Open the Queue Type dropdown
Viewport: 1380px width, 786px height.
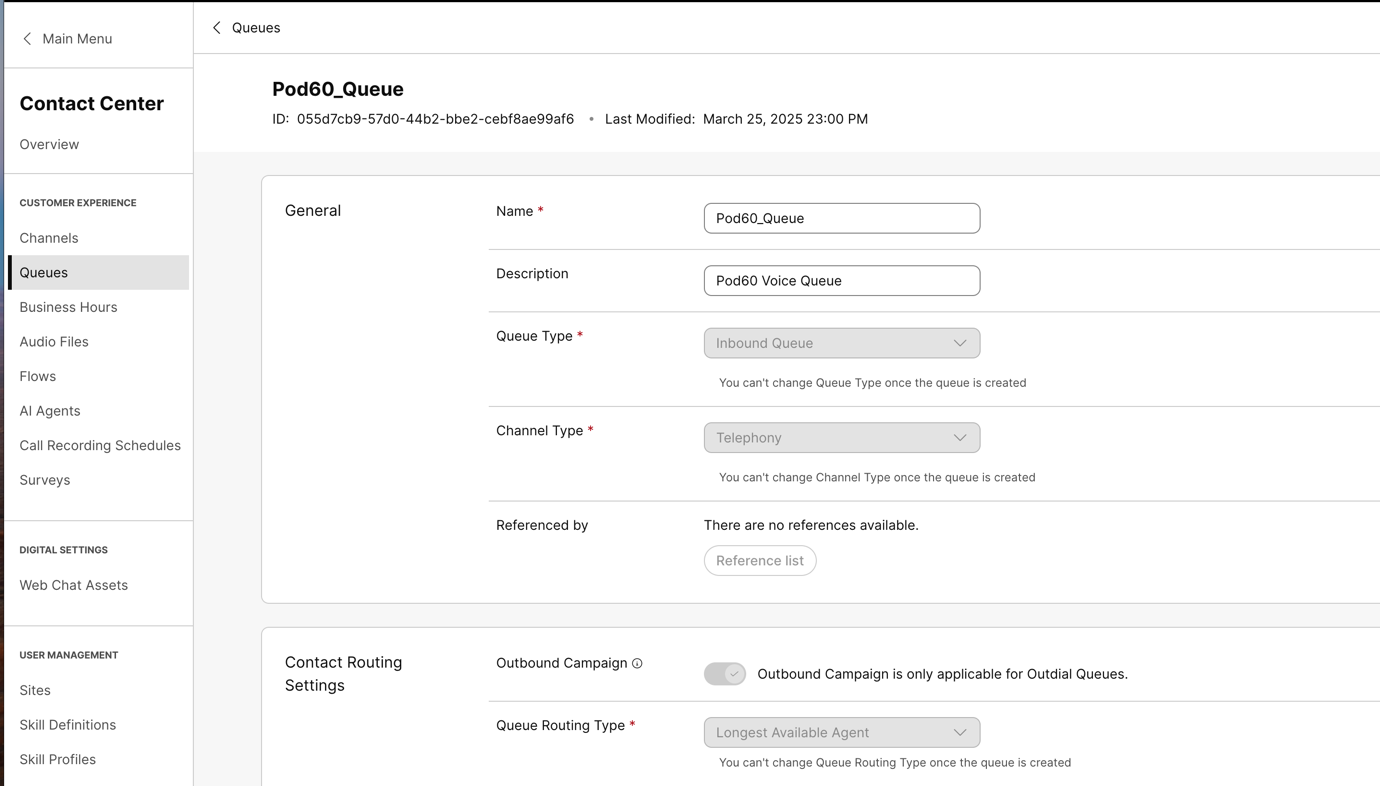[x=841, y=343]
